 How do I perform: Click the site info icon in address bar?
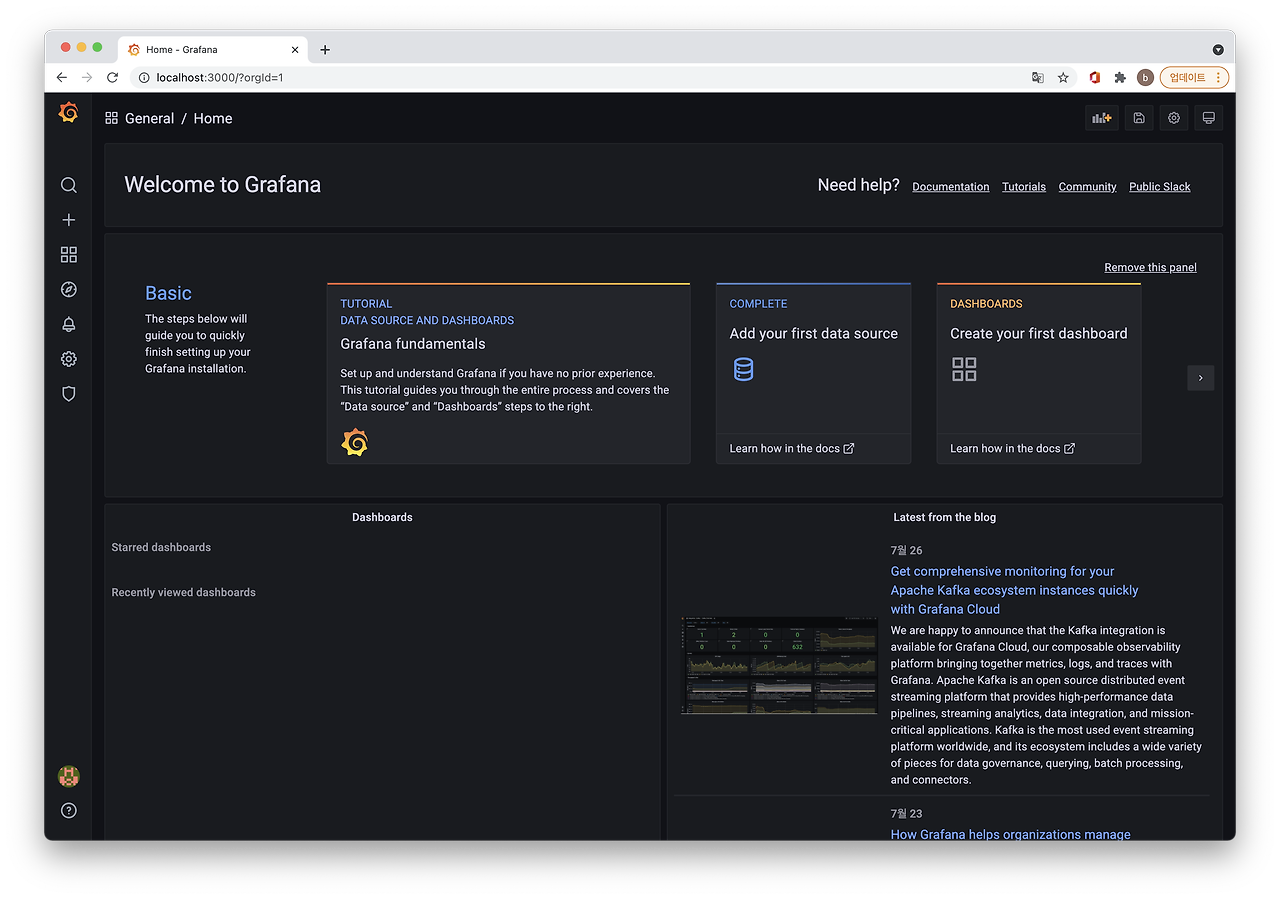click(x=143, y=77)
